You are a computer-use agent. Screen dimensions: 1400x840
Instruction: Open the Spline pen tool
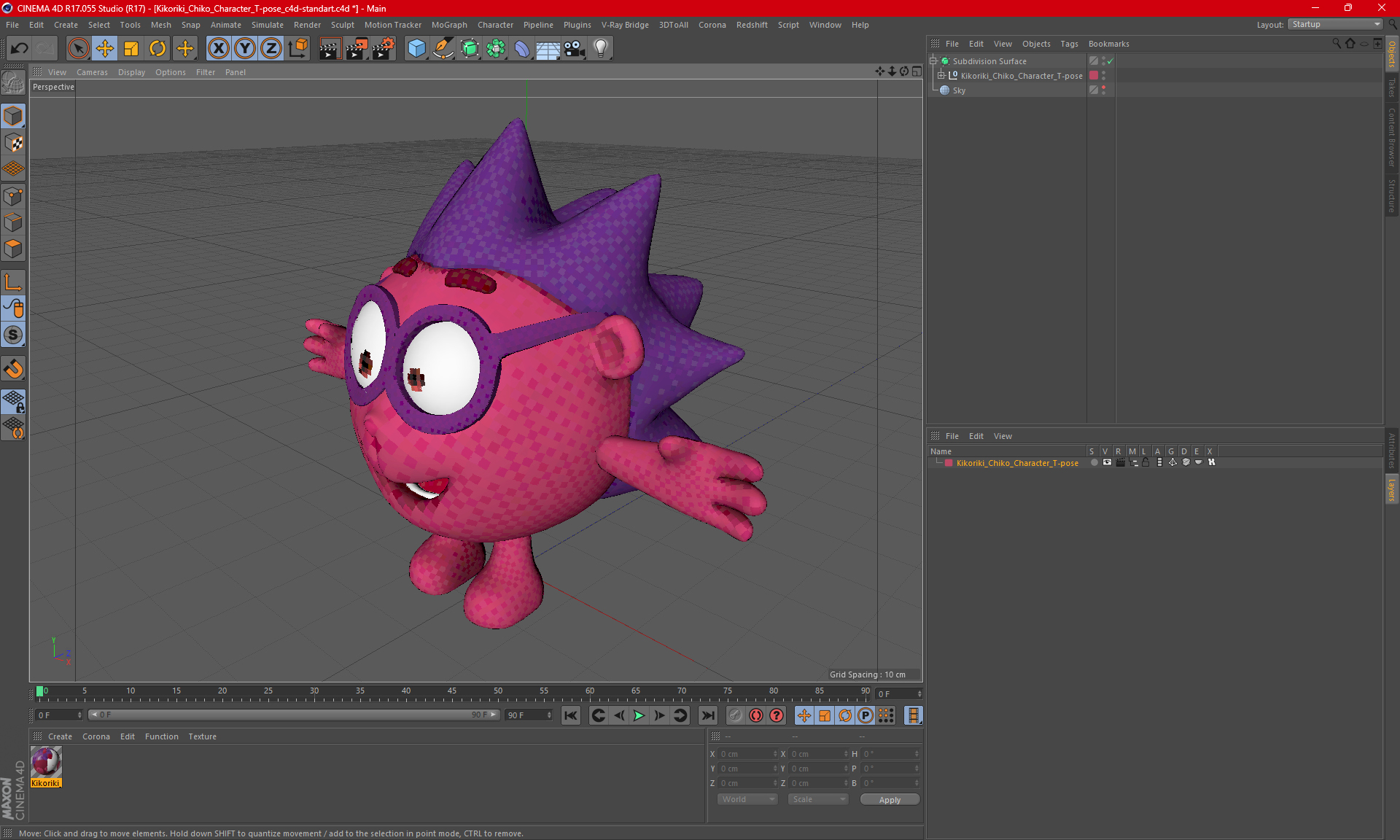tap(443, 49)
